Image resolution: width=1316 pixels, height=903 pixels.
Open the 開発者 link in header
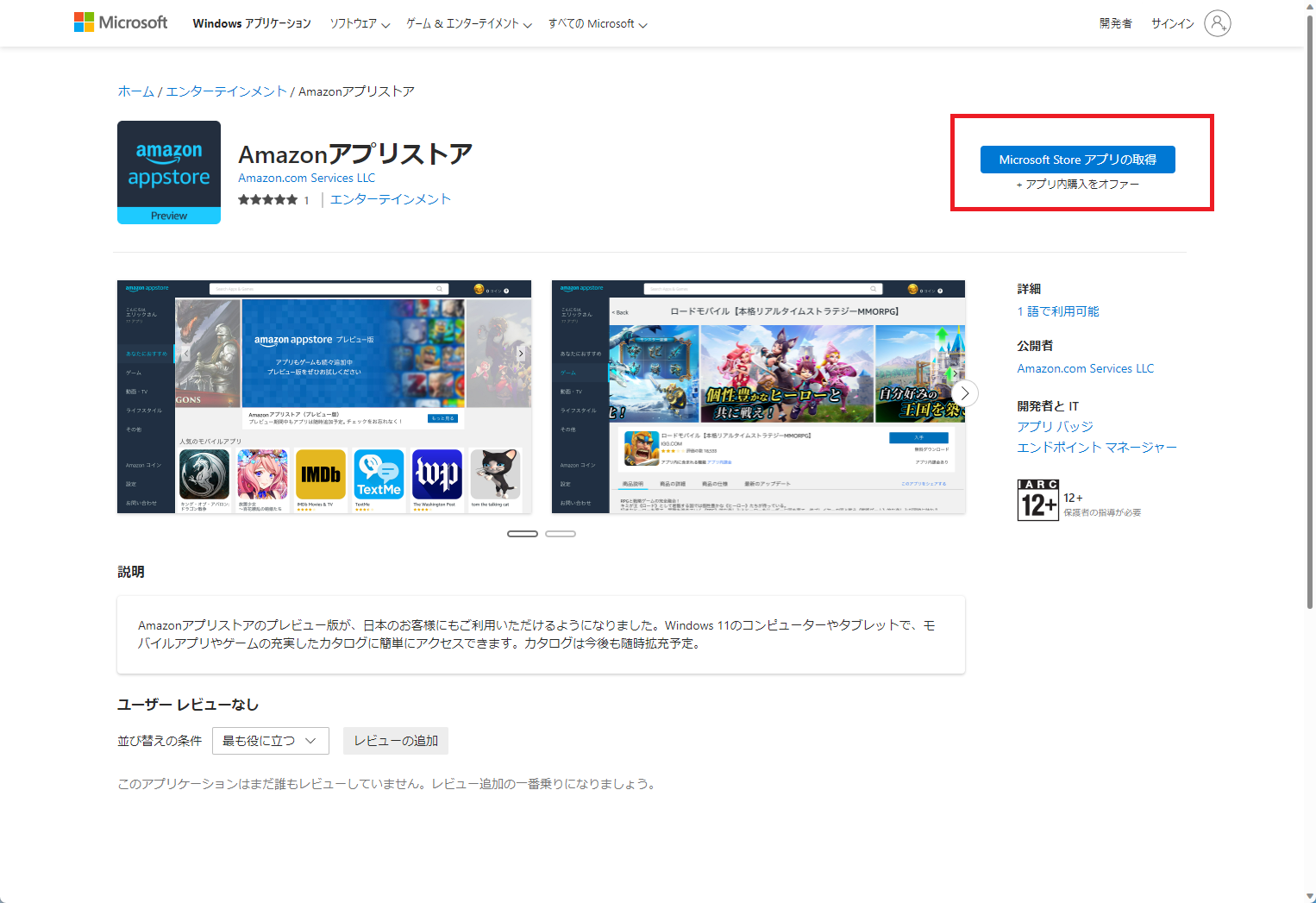click(1116, 23)
